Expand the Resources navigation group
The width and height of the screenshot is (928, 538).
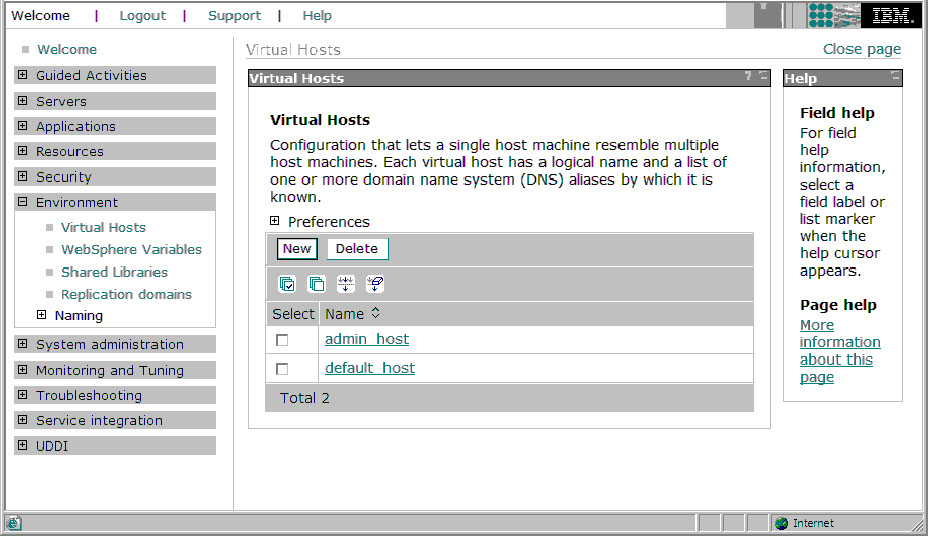pyautogui.click(x=22, y=151)
